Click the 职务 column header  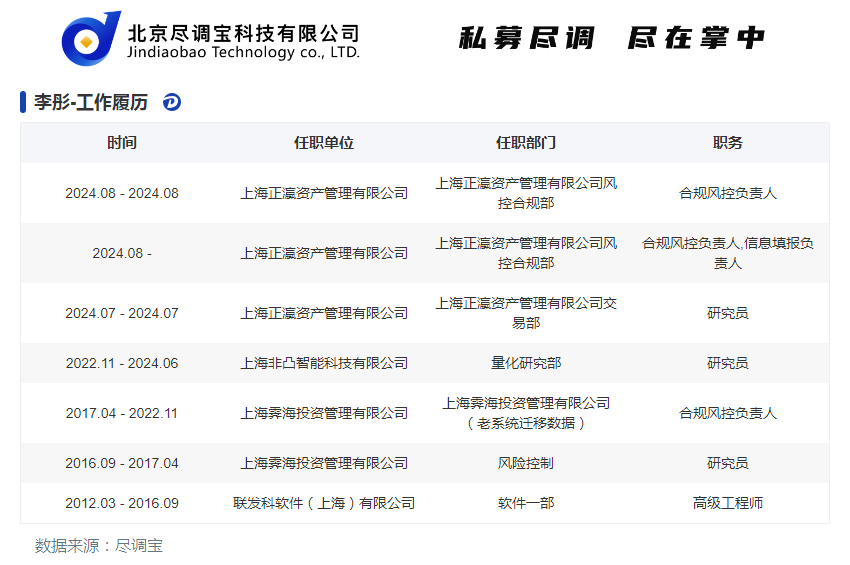click(727, 143)
